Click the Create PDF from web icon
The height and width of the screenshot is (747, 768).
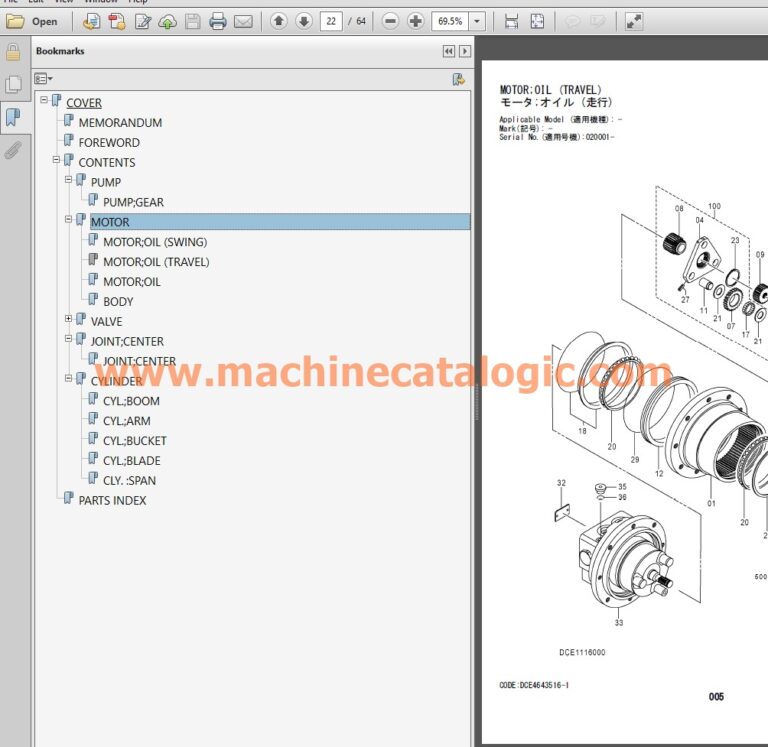92,22
